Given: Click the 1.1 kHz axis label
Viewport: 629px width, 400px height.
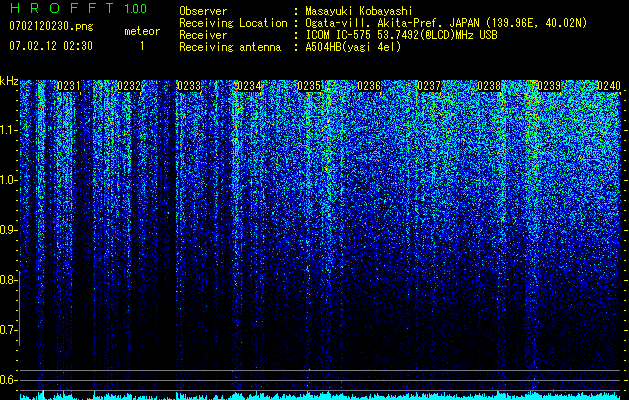Looking at the screenshot, I should tap(7, 130).
